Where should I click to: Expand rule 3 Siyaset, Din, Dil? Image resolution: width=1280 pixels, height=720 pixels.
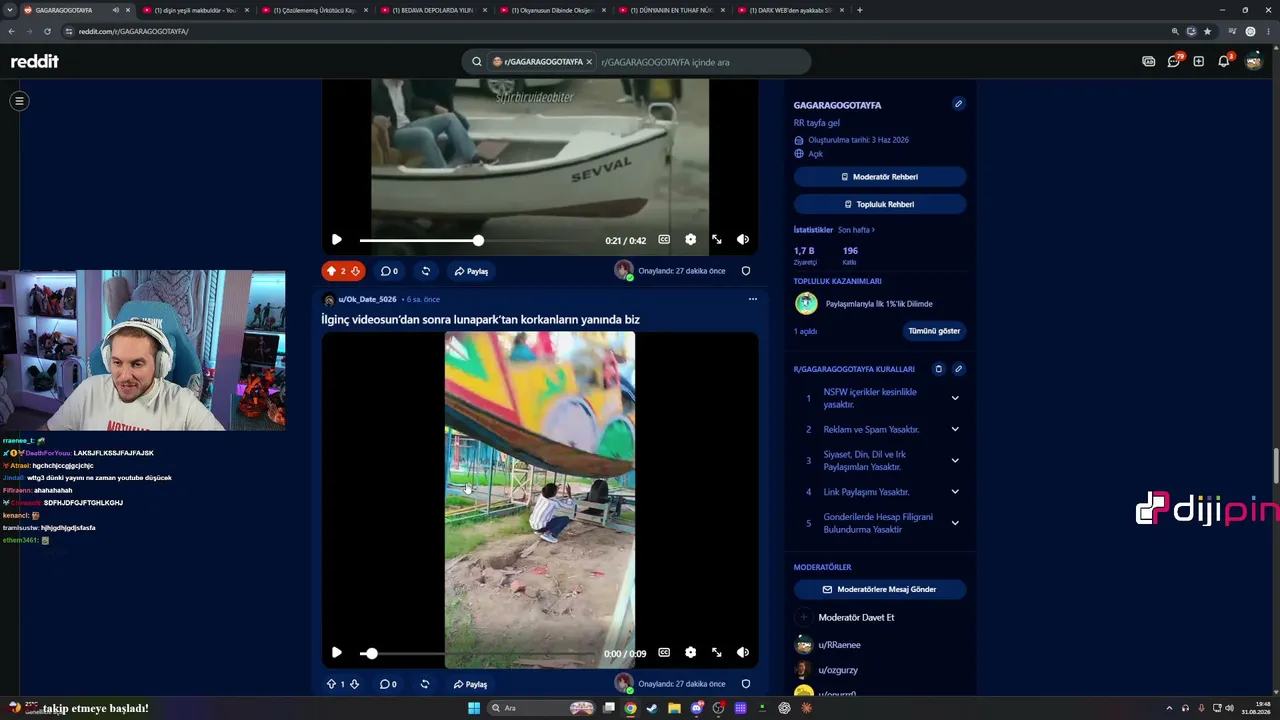pyautogui.click(x=955, y=460)
